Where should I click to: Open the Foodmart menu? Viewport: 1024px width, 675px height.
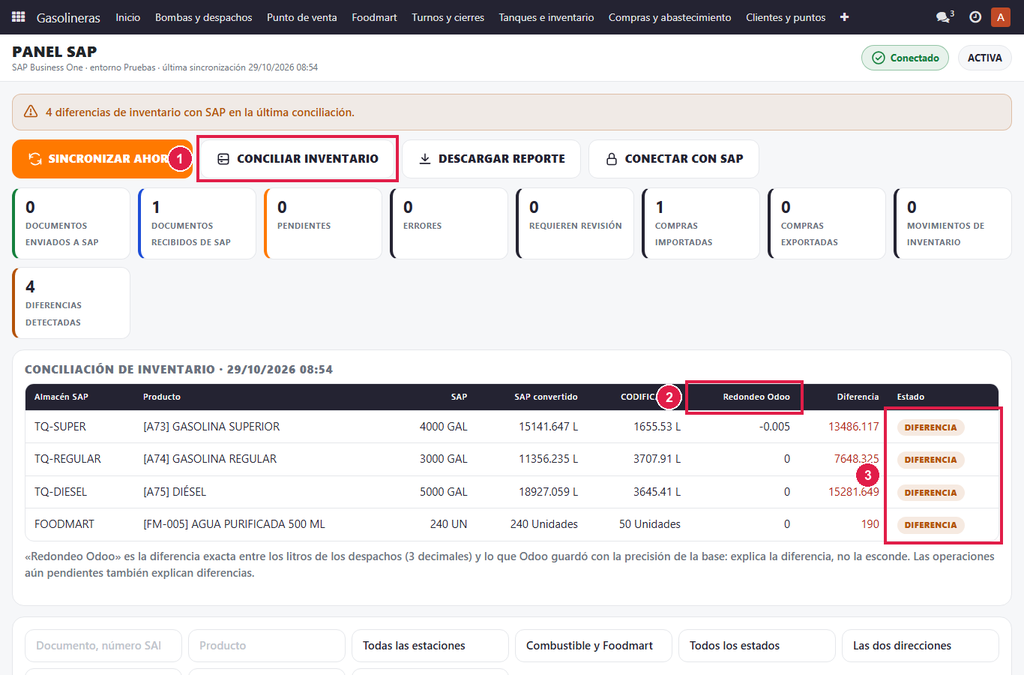(x=374, y=18)
